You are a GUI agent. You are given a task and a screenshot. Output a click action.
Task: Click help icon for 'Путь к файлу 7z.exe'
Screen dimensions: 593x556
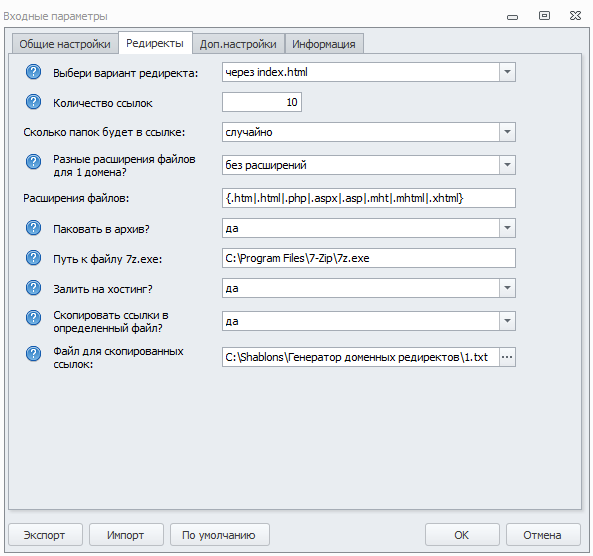click(x=33, y=258)
